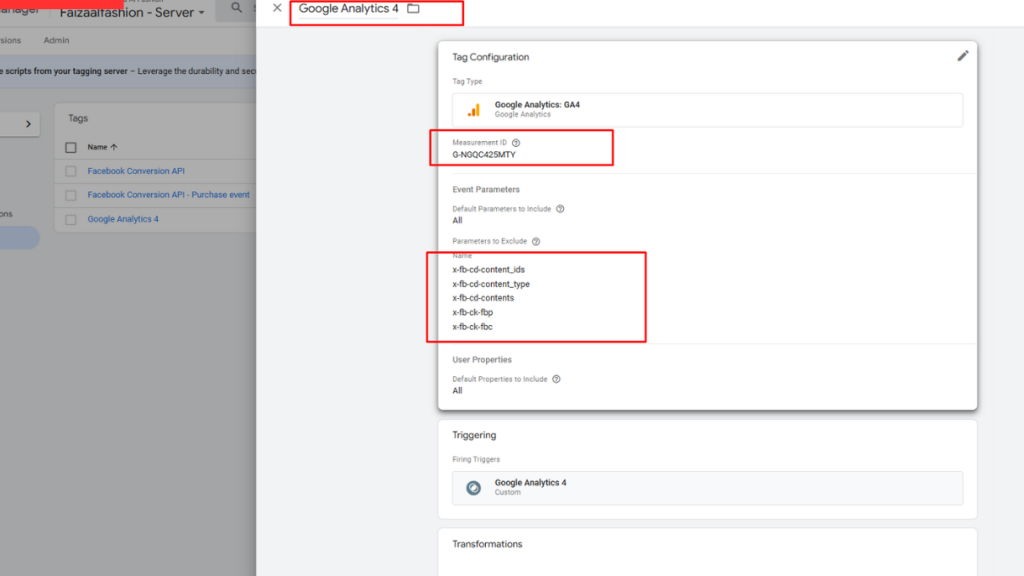Switch to the Admin tab
Screen dimensions: 1024x576
(56, 40)
